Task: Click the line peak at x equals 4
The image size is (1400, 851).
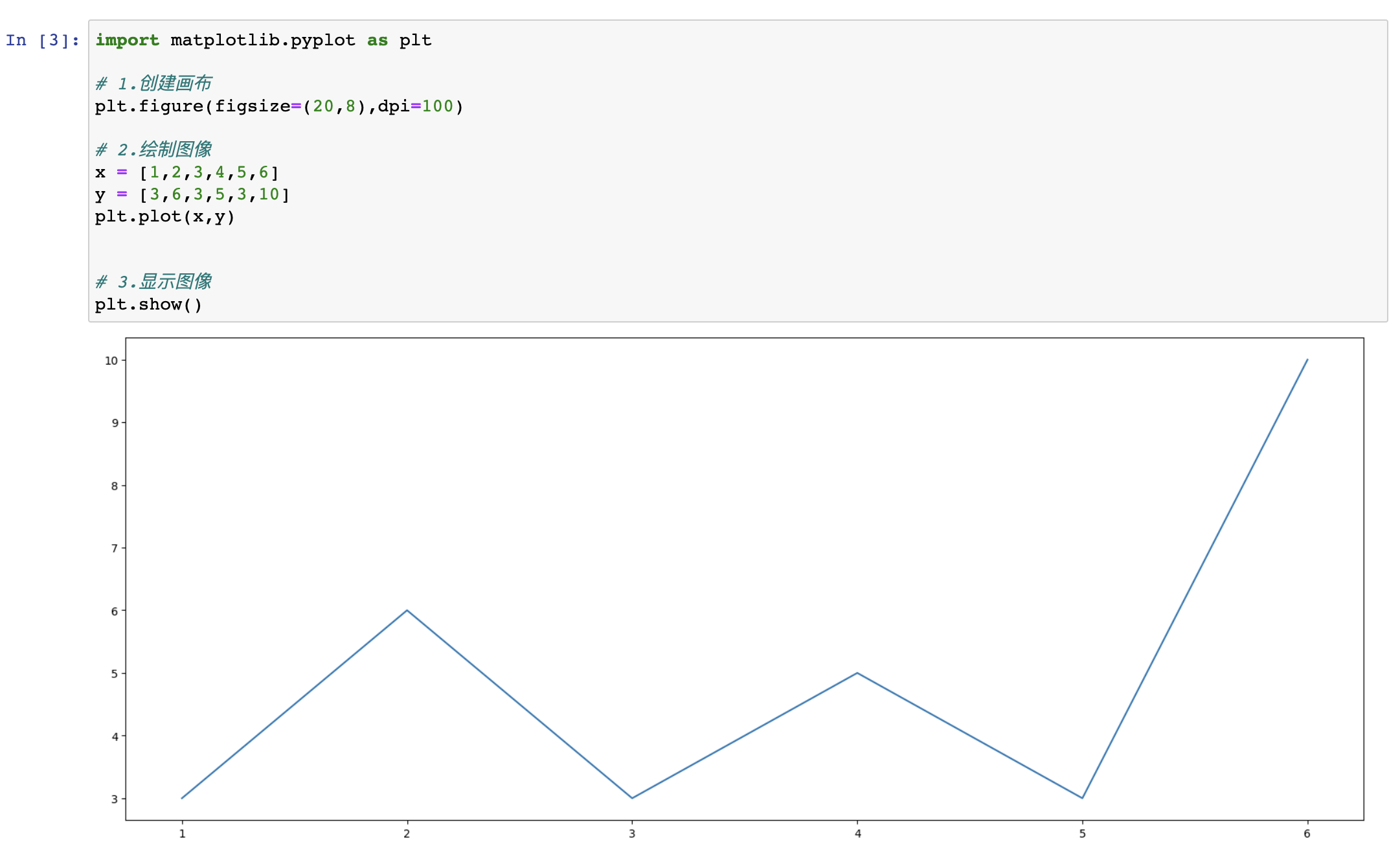Action: point(857,673)
